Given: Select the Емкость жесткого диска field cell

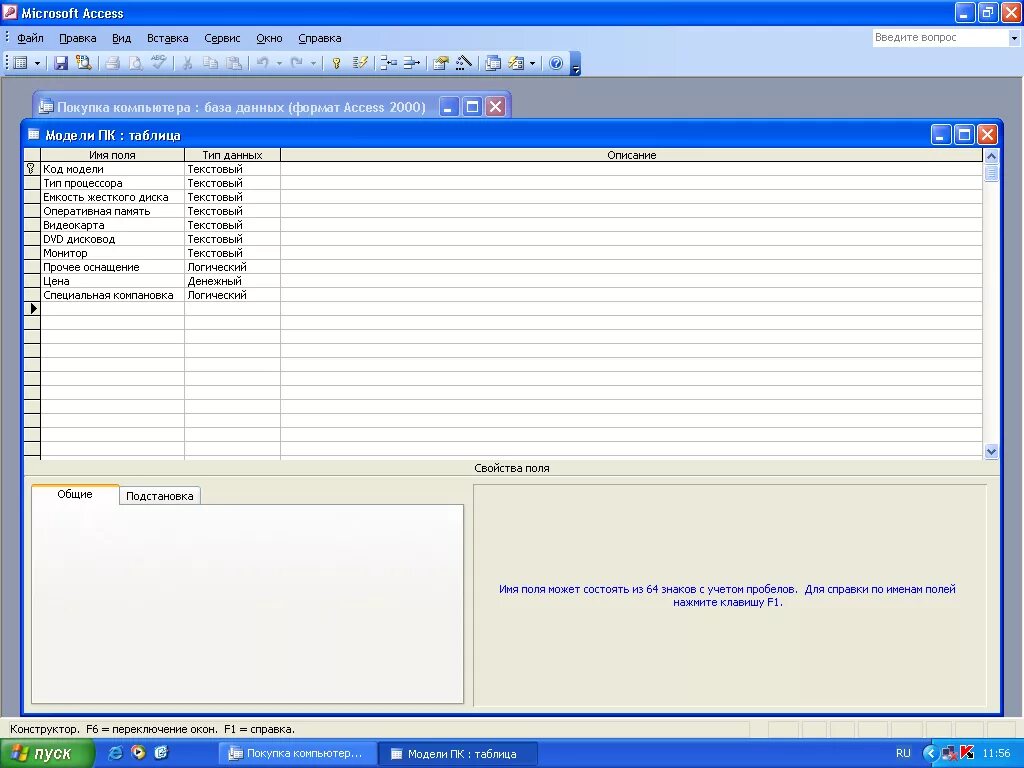Looking at the screenshot, I should (112, 197).
